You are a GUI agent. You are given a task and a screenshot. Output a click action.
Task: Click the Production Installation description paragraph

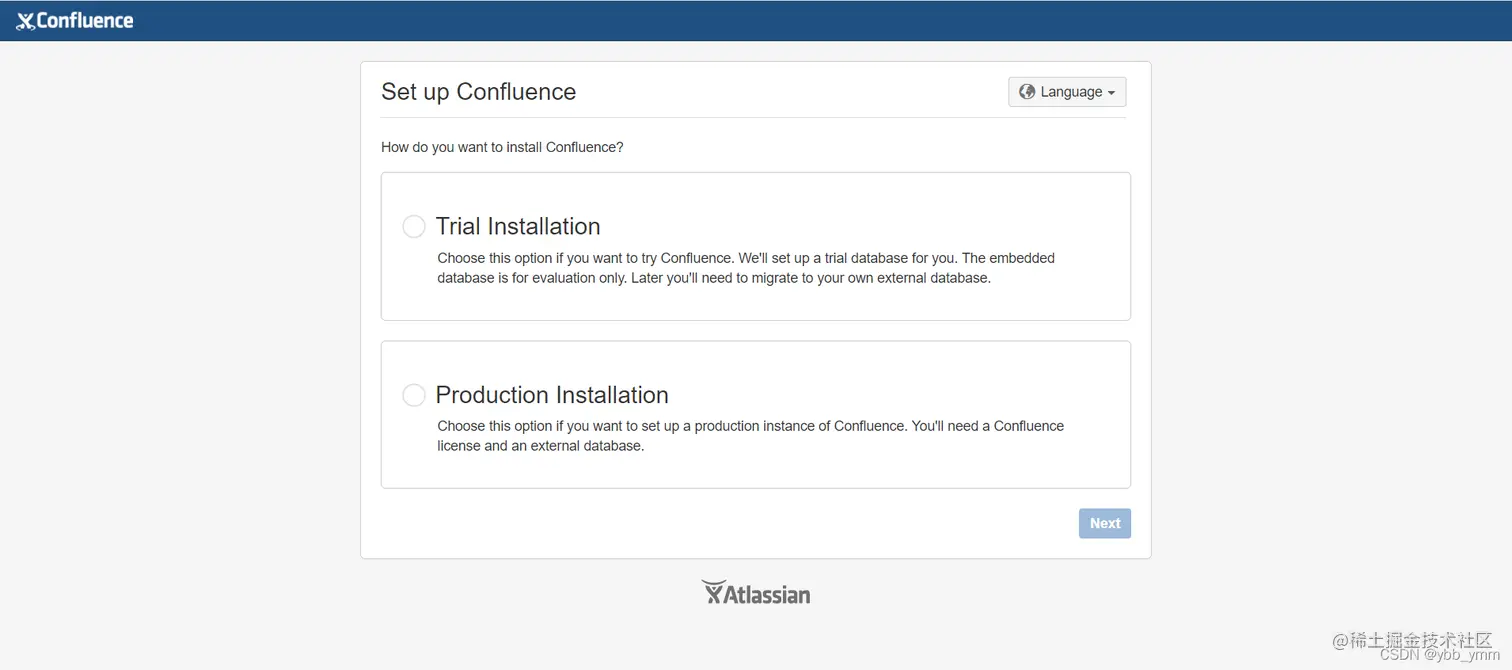[750, 436]
